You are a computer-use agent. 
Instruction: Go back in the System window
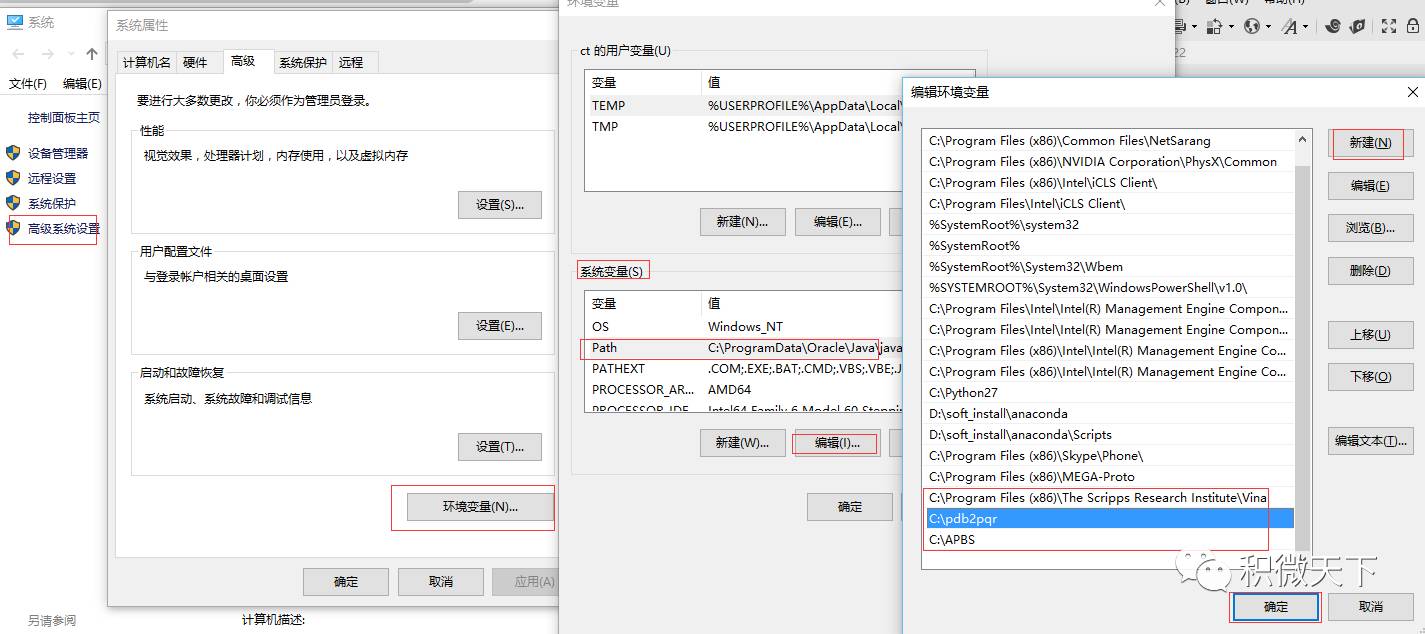18,54
